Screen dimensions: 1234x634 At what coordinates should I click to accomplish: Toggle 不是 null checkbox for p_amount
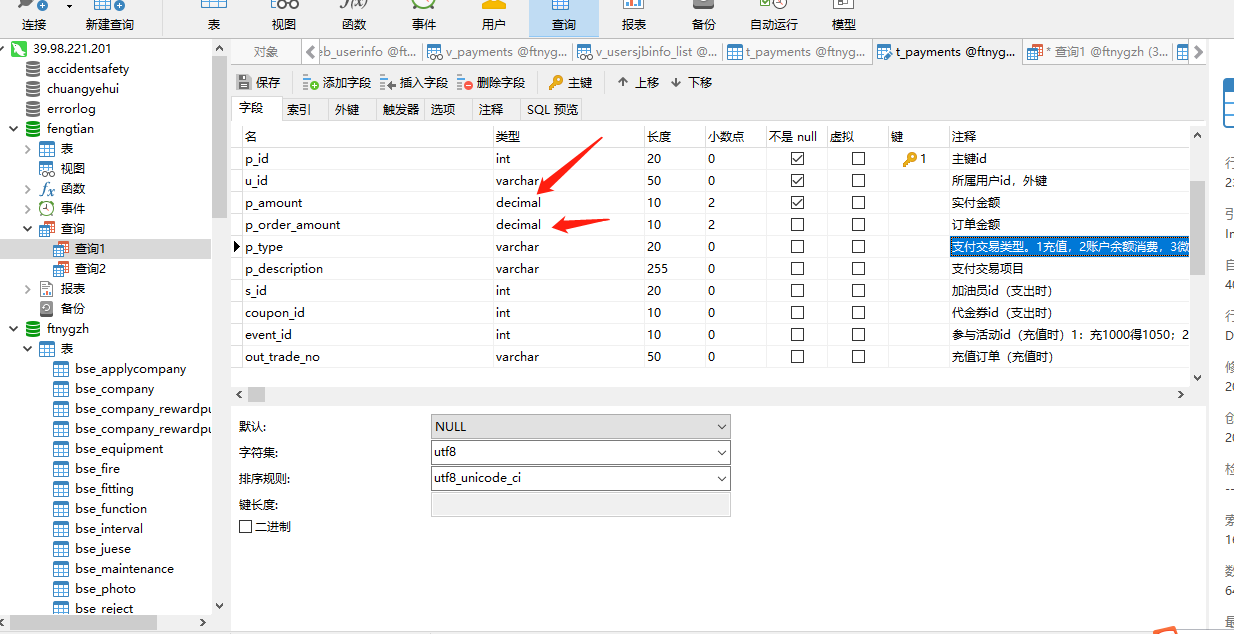pyautogui.click(x=797, y=203)
